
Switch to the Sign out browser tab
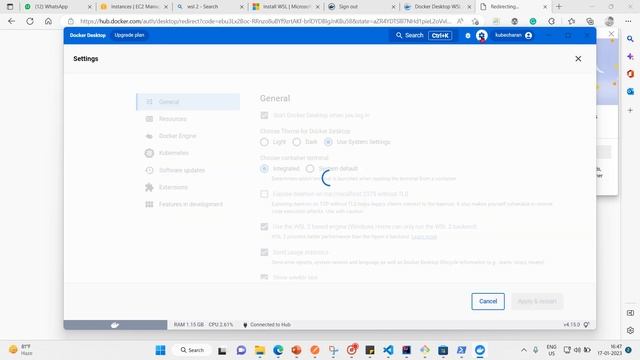362,7
